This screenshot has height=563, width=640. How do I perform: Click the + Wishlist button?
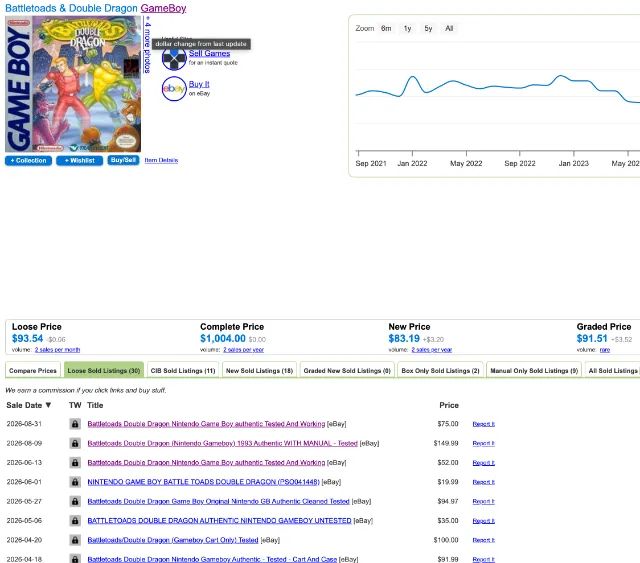pyautogui.click(x=79, y=160)
